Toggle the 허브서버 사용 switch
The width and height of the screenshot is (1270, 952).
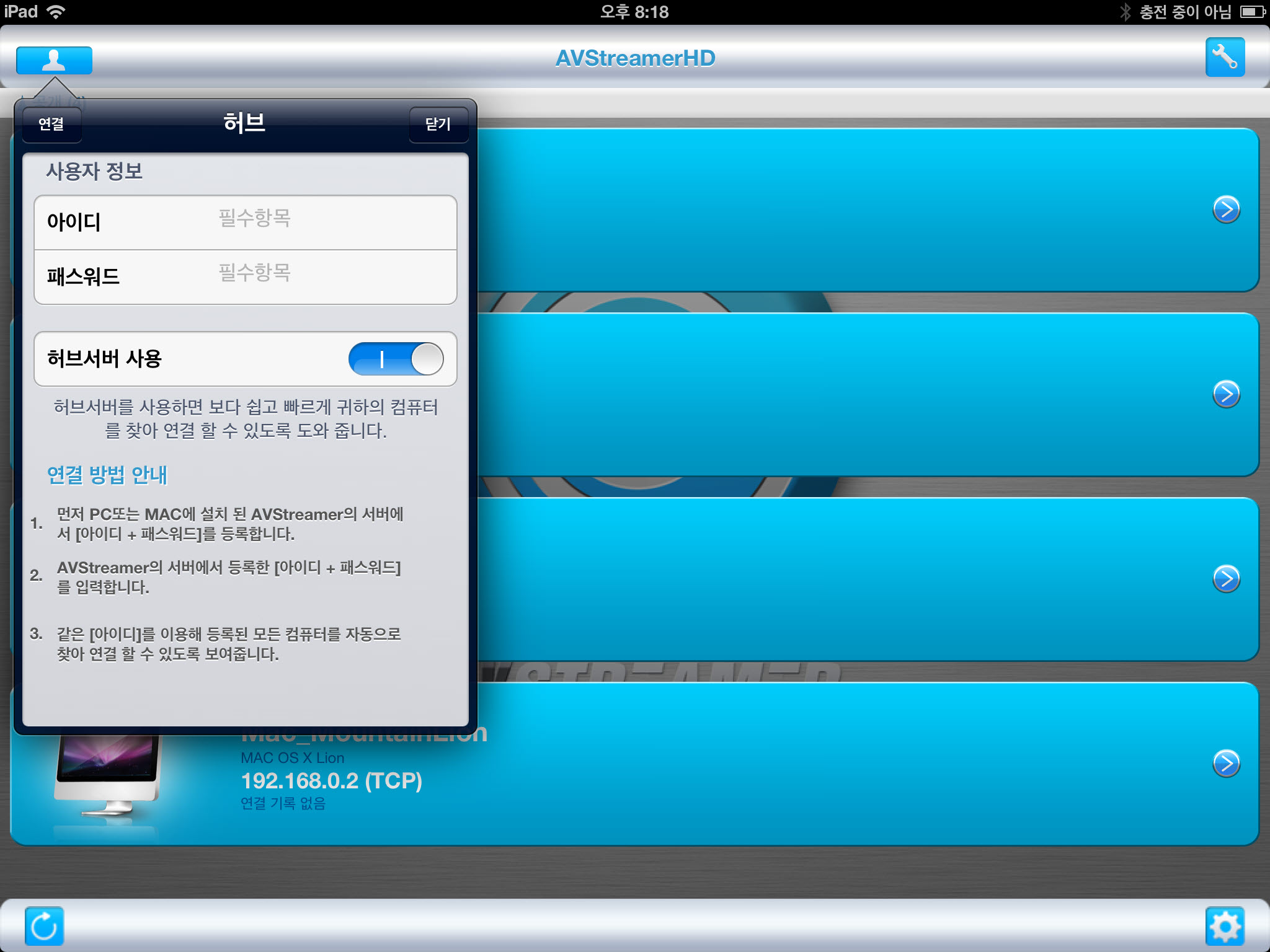[x=396, y=359]
